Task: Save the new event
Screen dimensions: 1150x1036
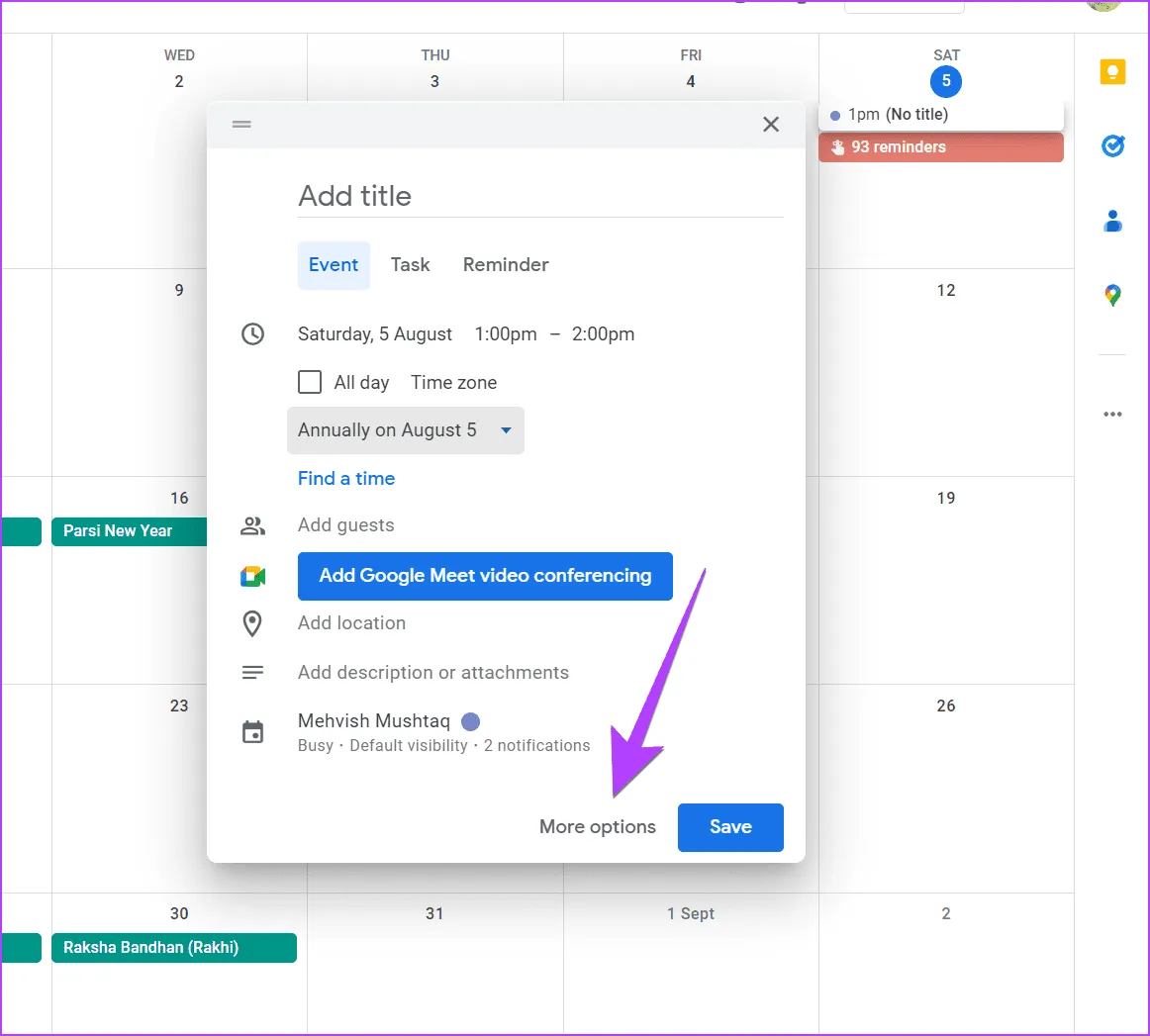Action: [x=730, y=827]
